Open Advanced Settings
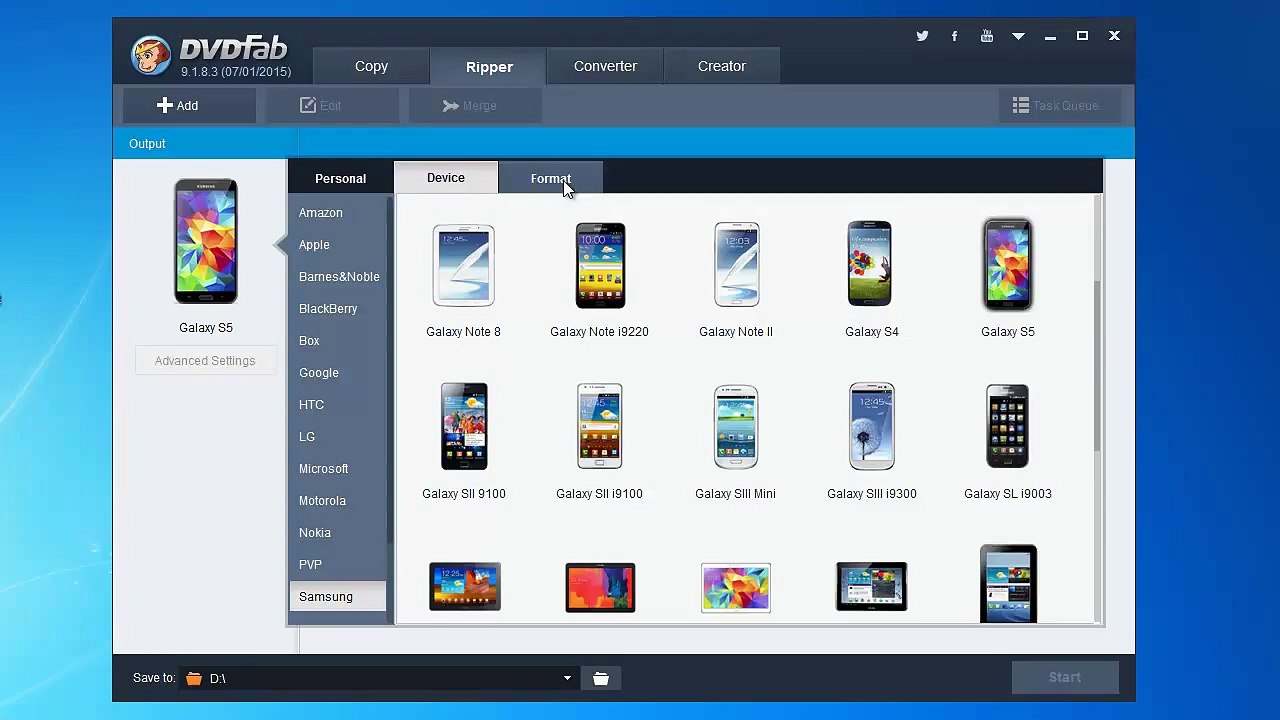The width and height of the screenshot is (1280, 720). pos(205,361)
